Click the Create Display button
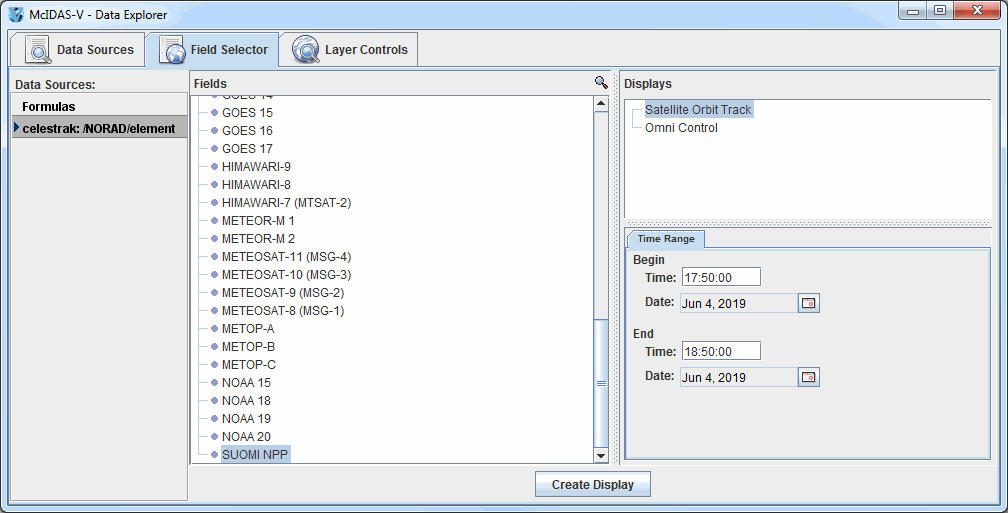 [593, 485]
